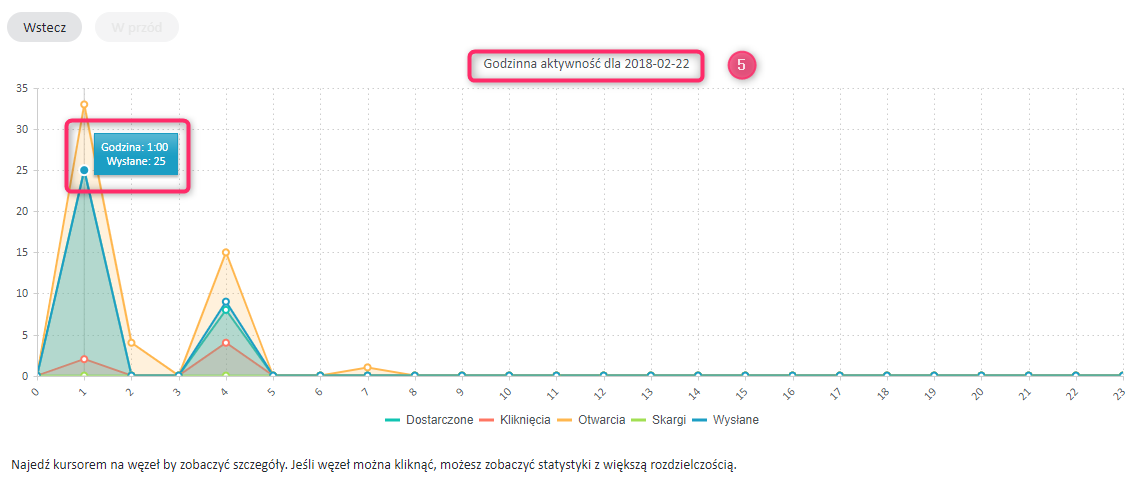Click the Wstecz back button
1140x484 pixels.
pyautogui.click(x=44, y=27)
